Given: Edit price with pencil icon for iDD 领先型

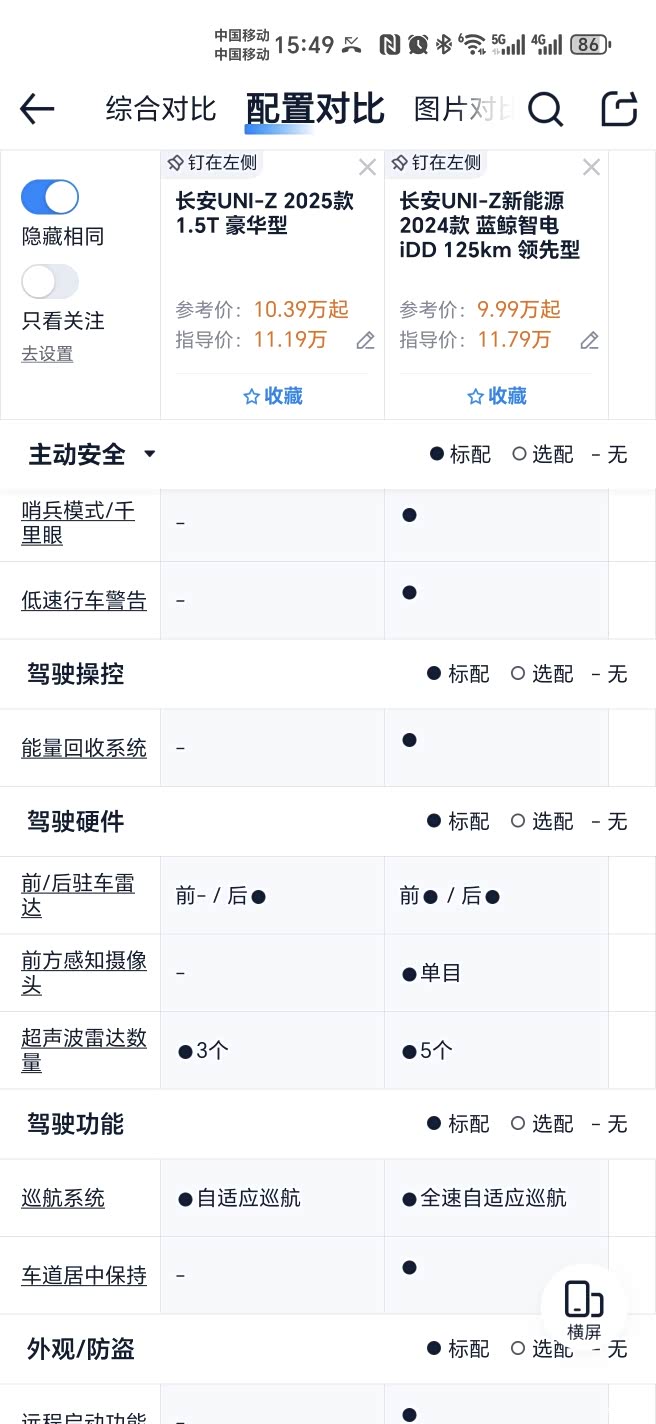Looking at the screenshot, I should pyautogui.click(x=590, y=341).
